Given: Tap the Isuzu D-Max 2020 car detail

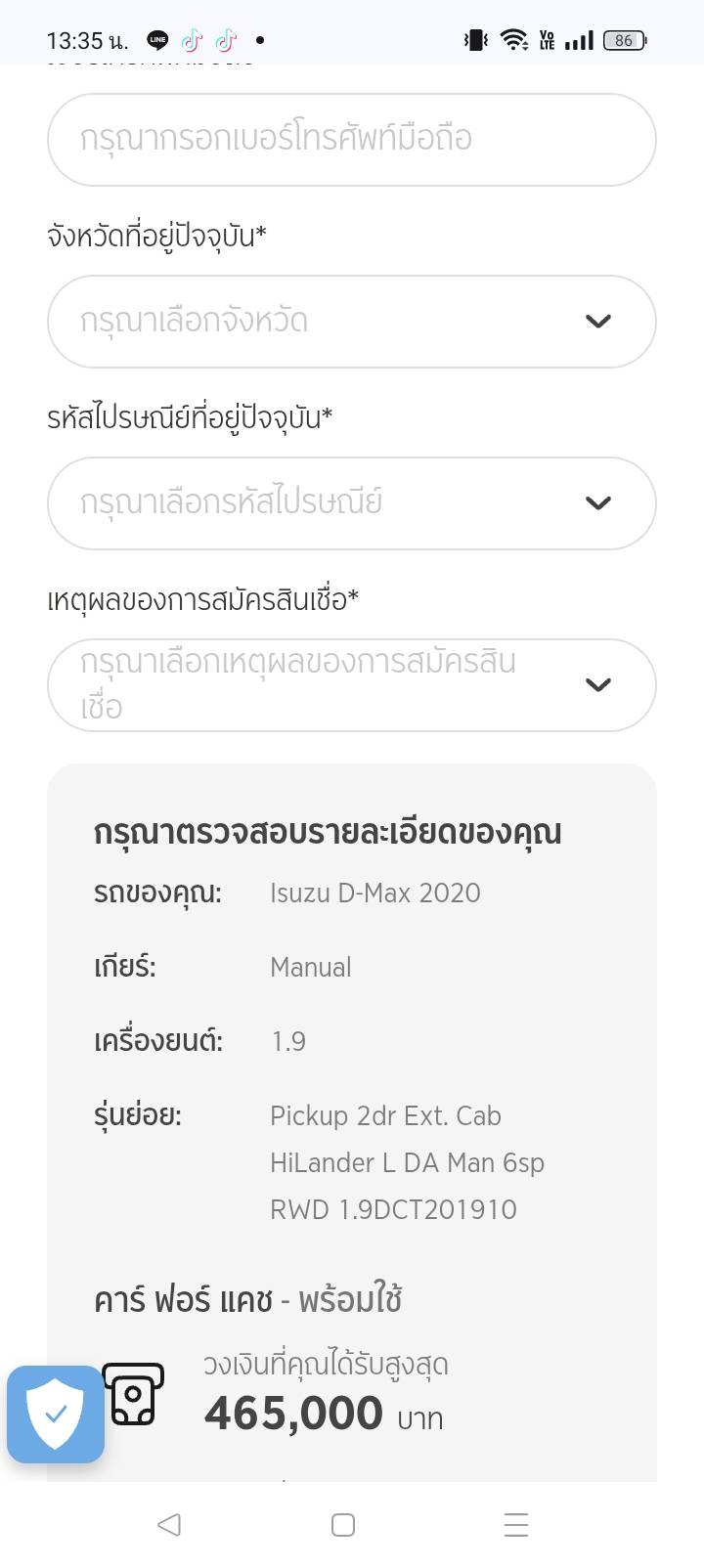Looking at the screenshot, I should pyautogui.click(x=375, y=893).
